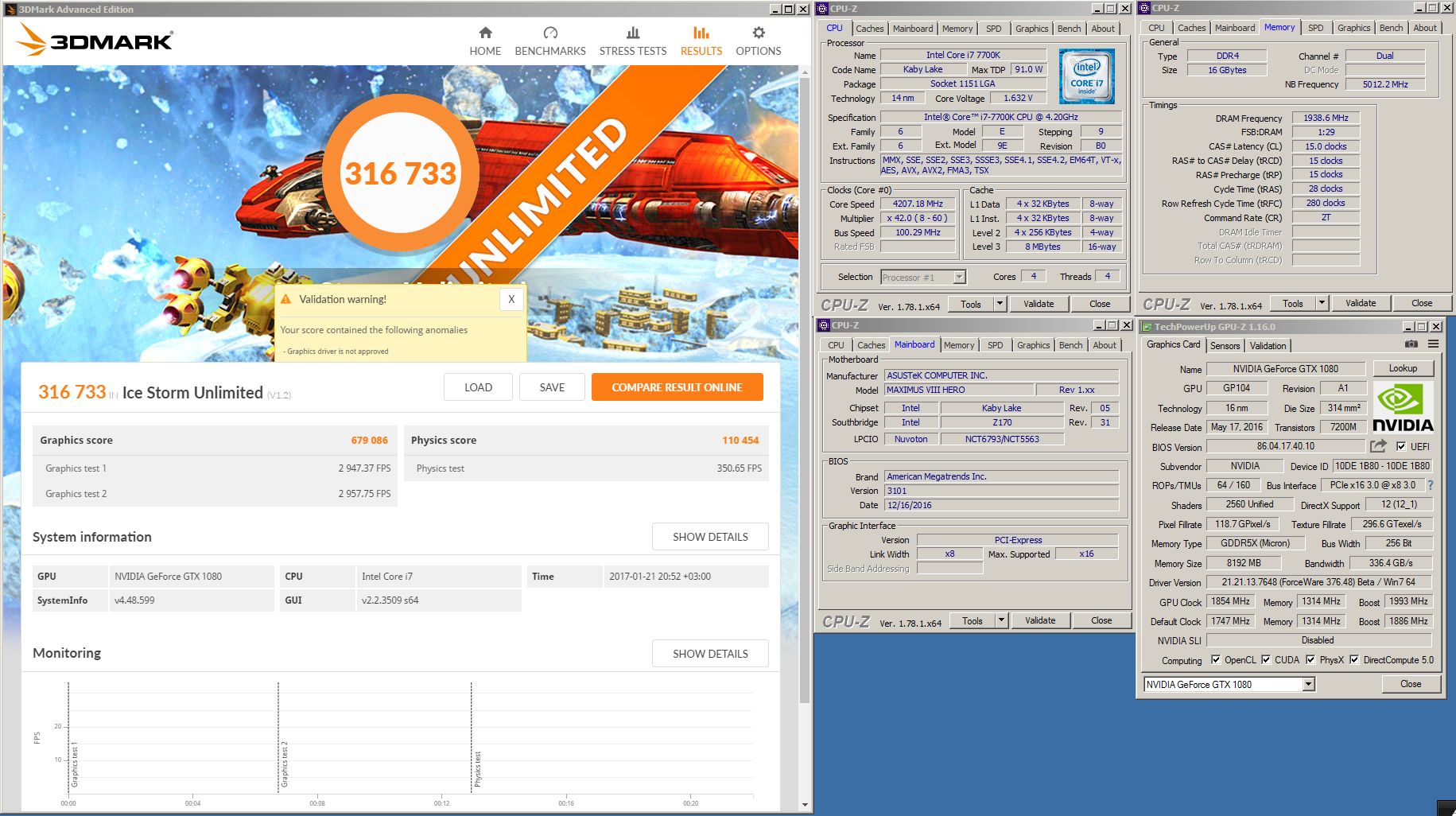
Task: Open the 3DMark HOME section
Action: [x=485, y=41]
